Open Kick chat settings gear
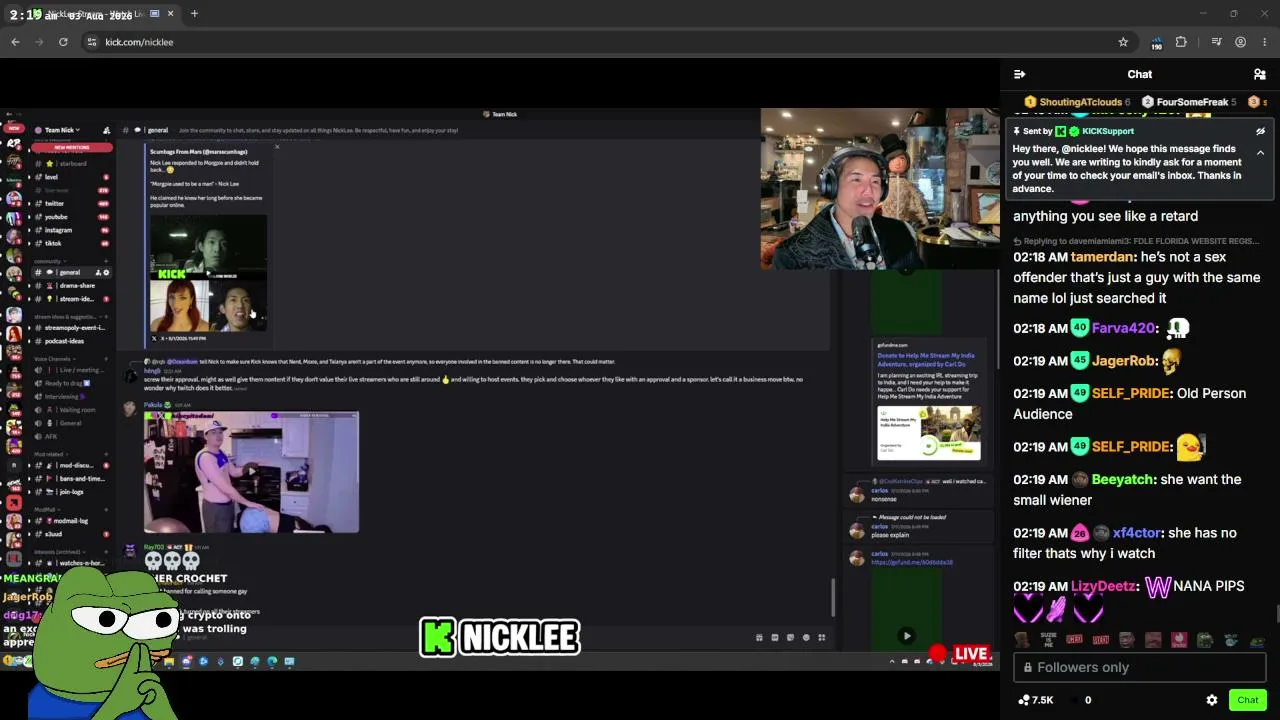This screenshot has width=1280, height=720. click(1212, 700)
